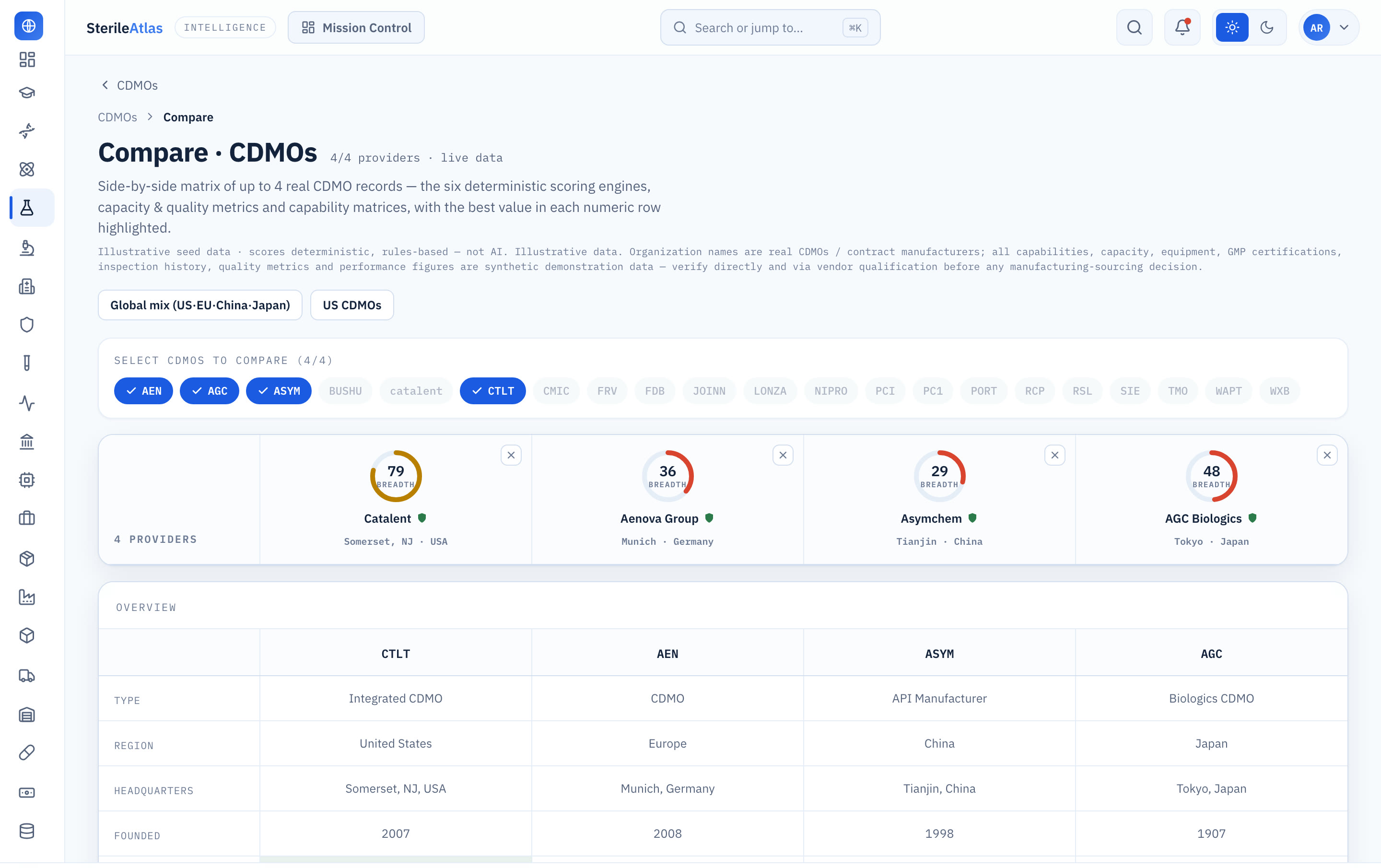Screen dimensions: 1381x868
Task: Open the factory icon in the sidebar
Action: (27, 597)
